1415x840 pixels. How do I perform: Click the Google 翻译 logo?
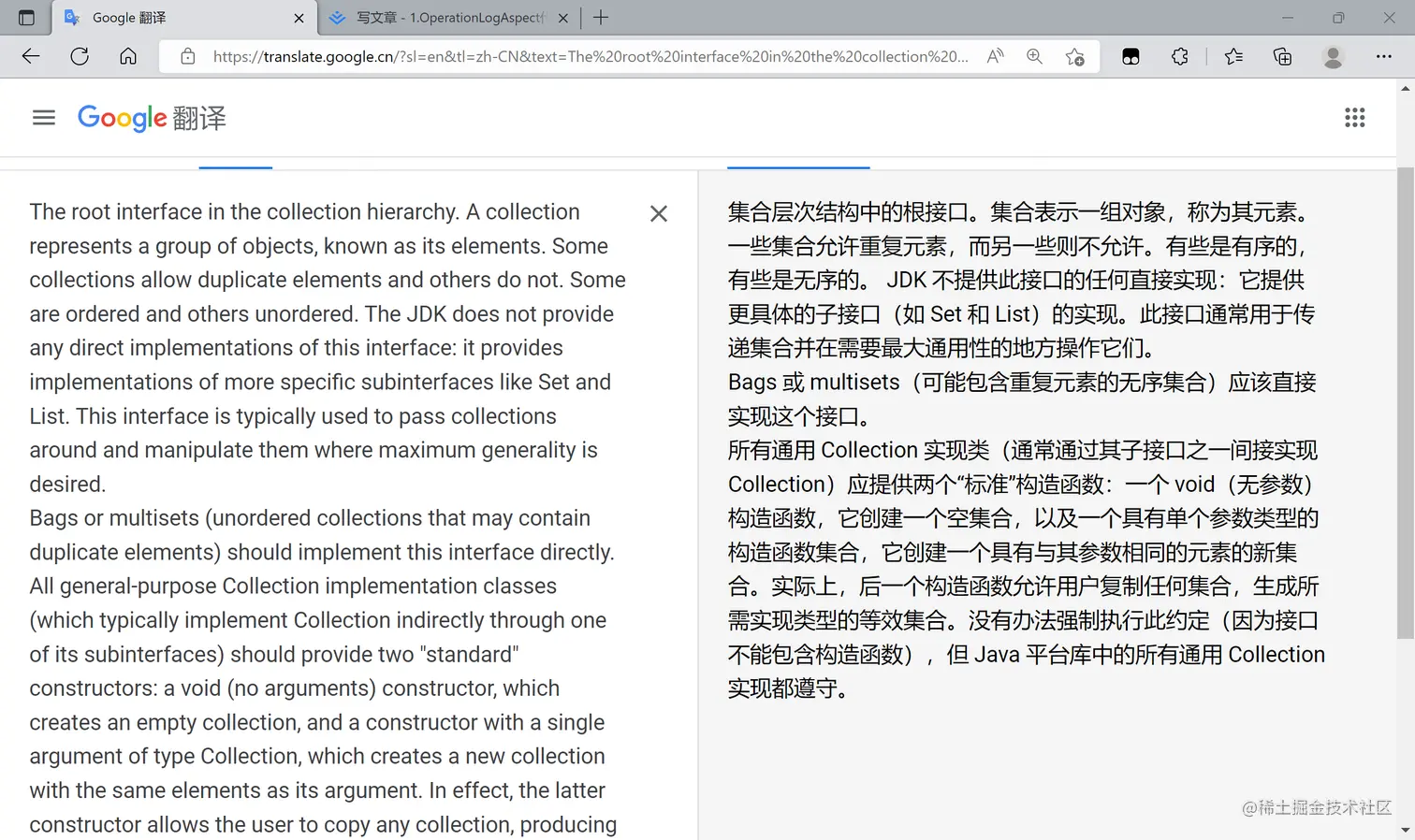(x=152, y=118)
